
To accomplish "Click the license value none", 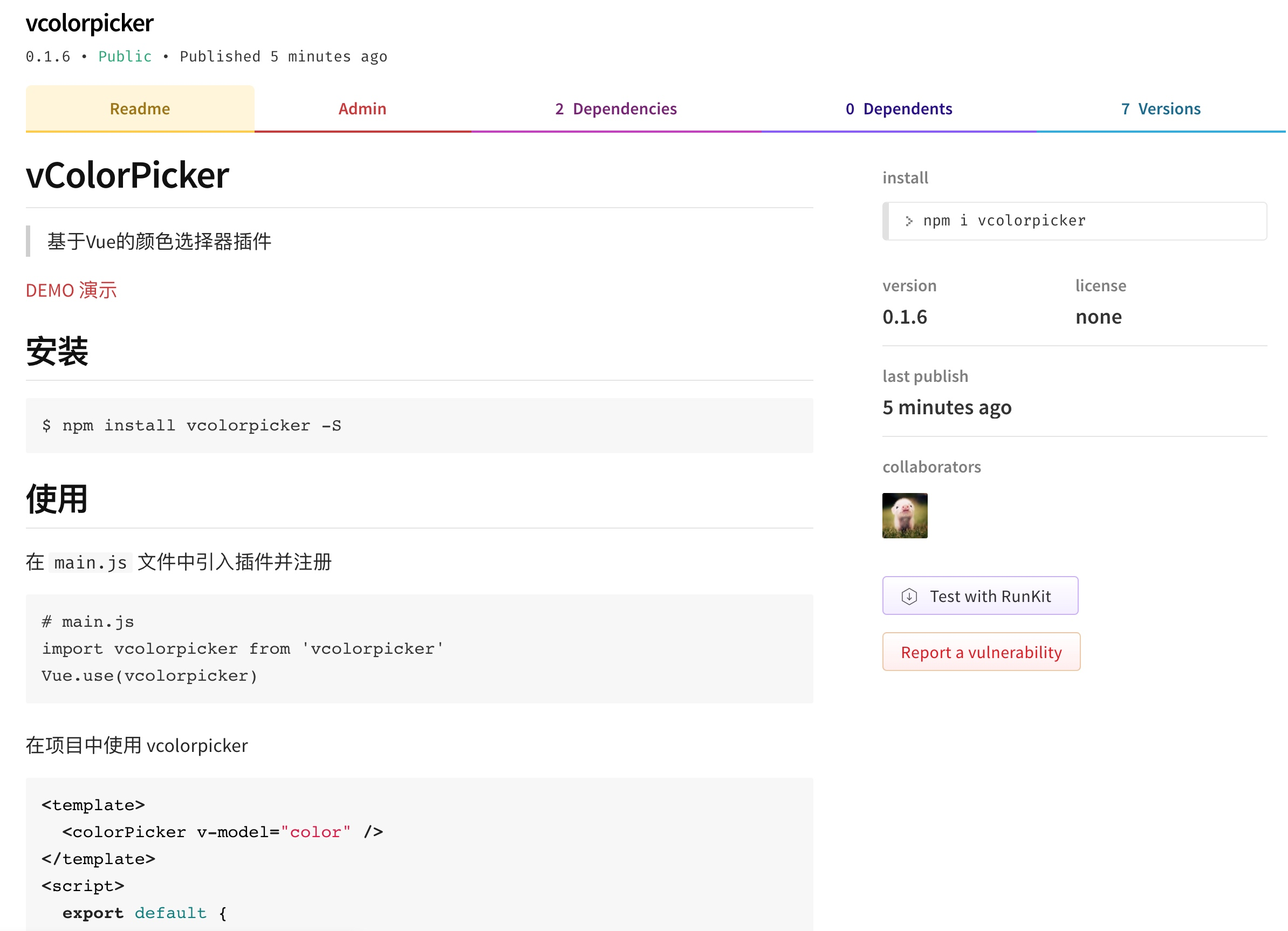I will point(1098,317).
